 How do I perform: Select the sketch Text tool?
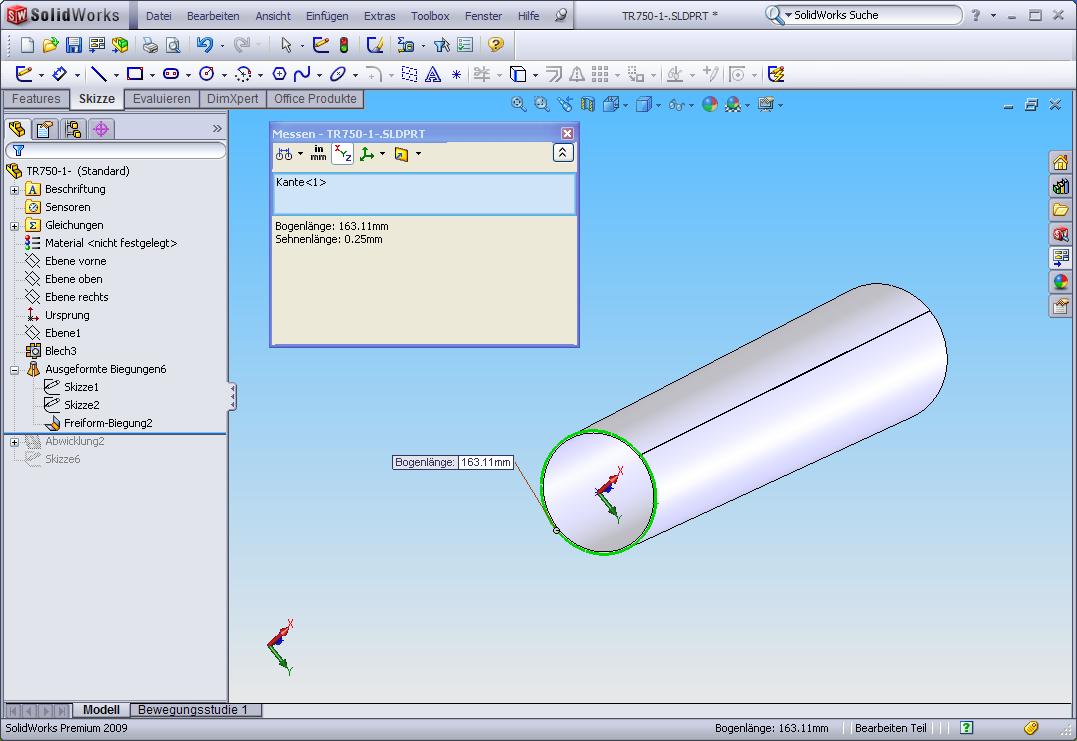pos(433,74)
